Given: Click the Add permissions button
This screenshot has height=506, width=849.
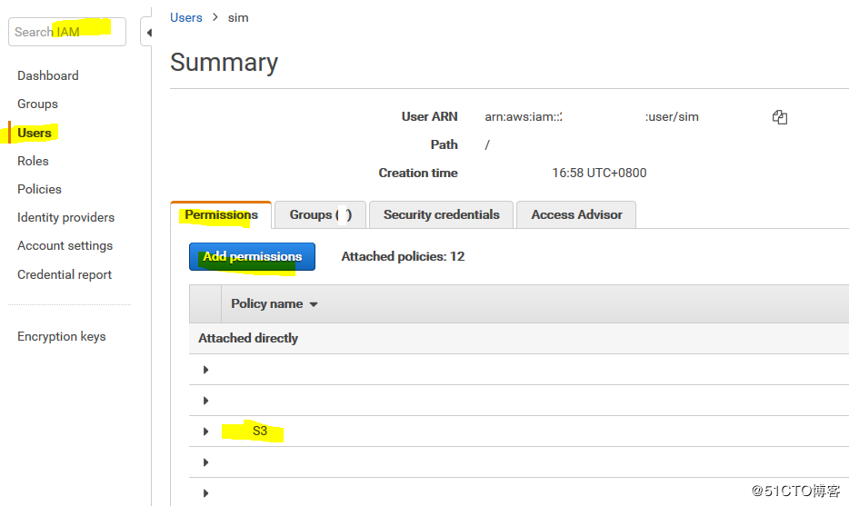Looking at the screenshot, I should [252, 257].
